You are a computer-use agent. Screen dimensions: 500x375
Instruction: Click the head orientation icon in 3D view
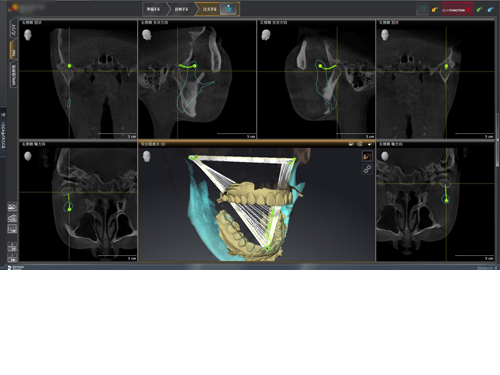point(146,156)
